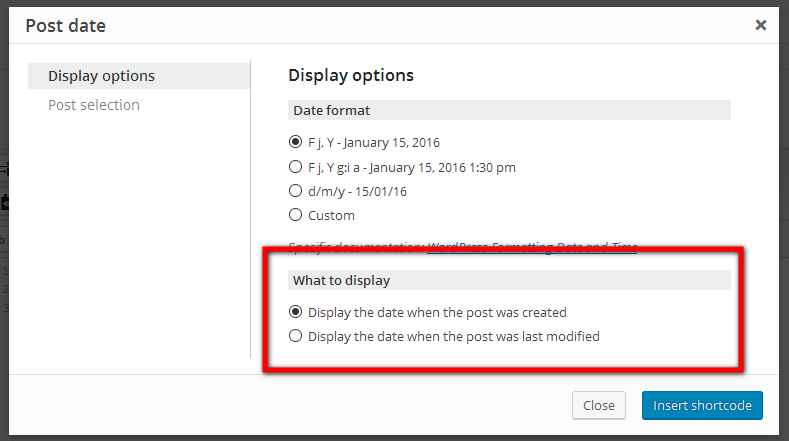Viewport: 789px width, 441px height.
Task: Choose the 'F j, Y g:i a' radio button
Action: (x=295, y=167)
